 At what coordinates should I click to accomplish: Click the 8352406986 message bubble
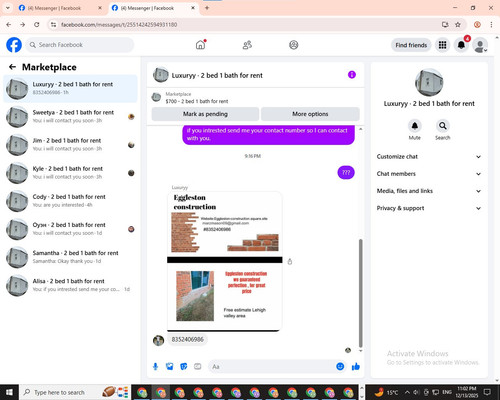187,339
